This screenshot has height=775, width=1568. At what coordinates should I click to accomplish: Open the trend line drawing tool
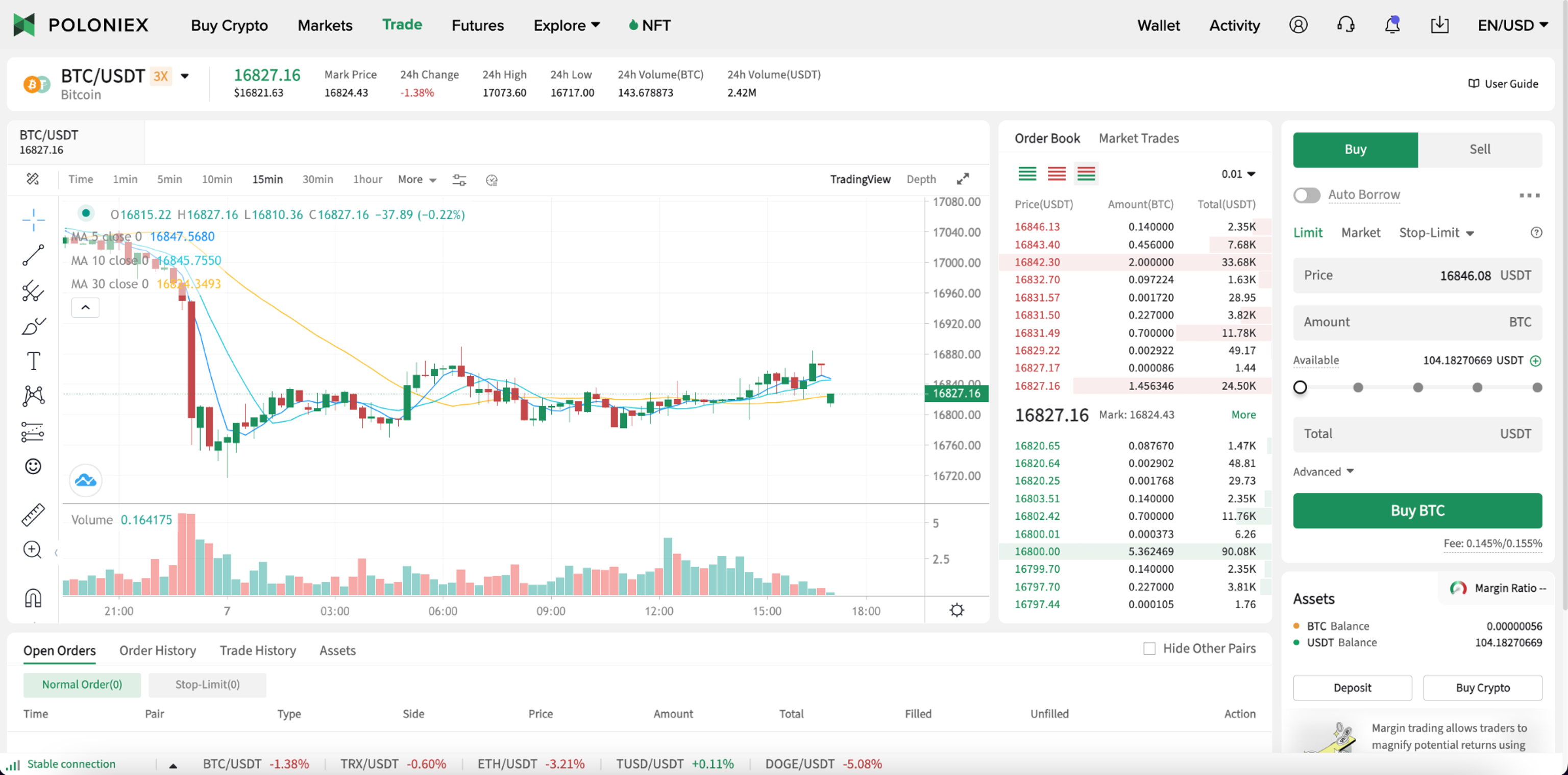(x=34, y=254)
